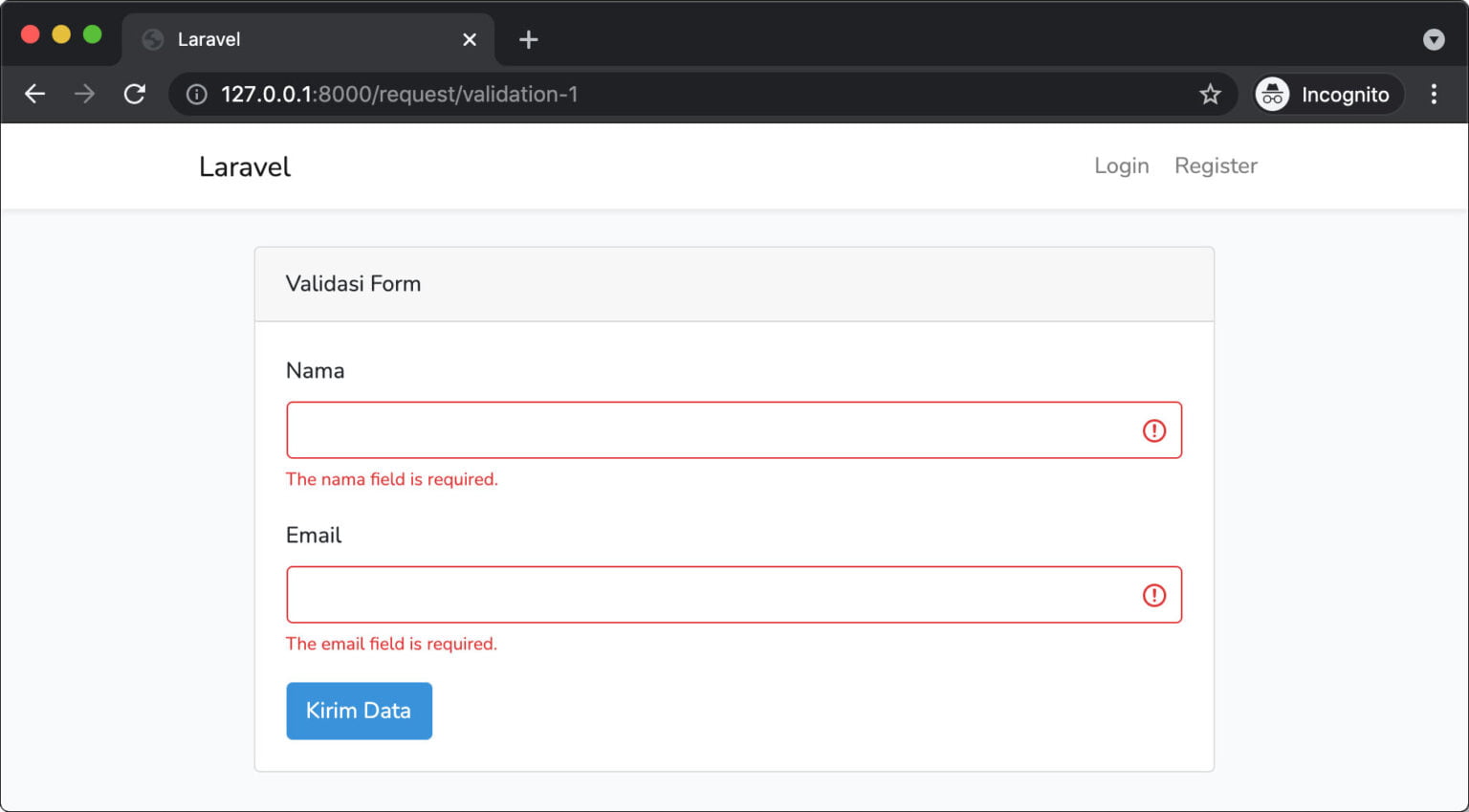Image resolution: width=1469 pixels, height=812 pixels.
Task: Click the forward navigation arrow
Action: pyautogui.click(x=84, y=94)
